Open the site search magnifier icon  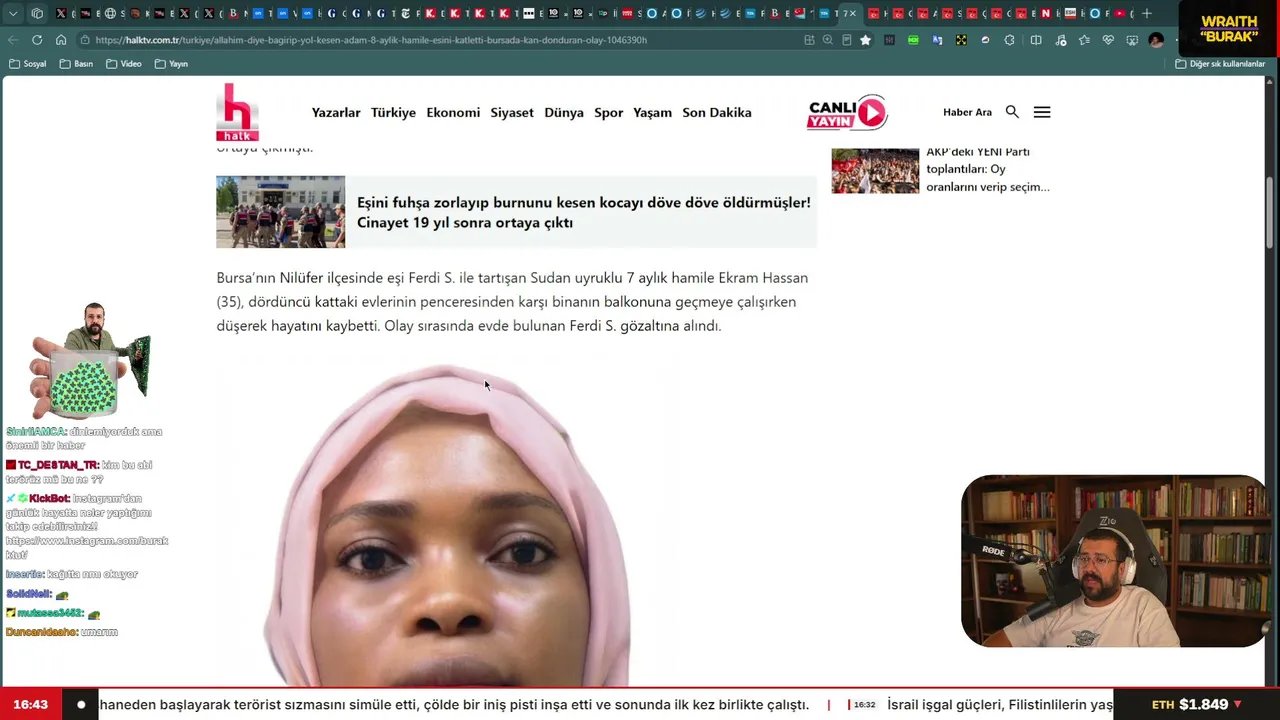pyautogui.click(x=1012, y=112)
